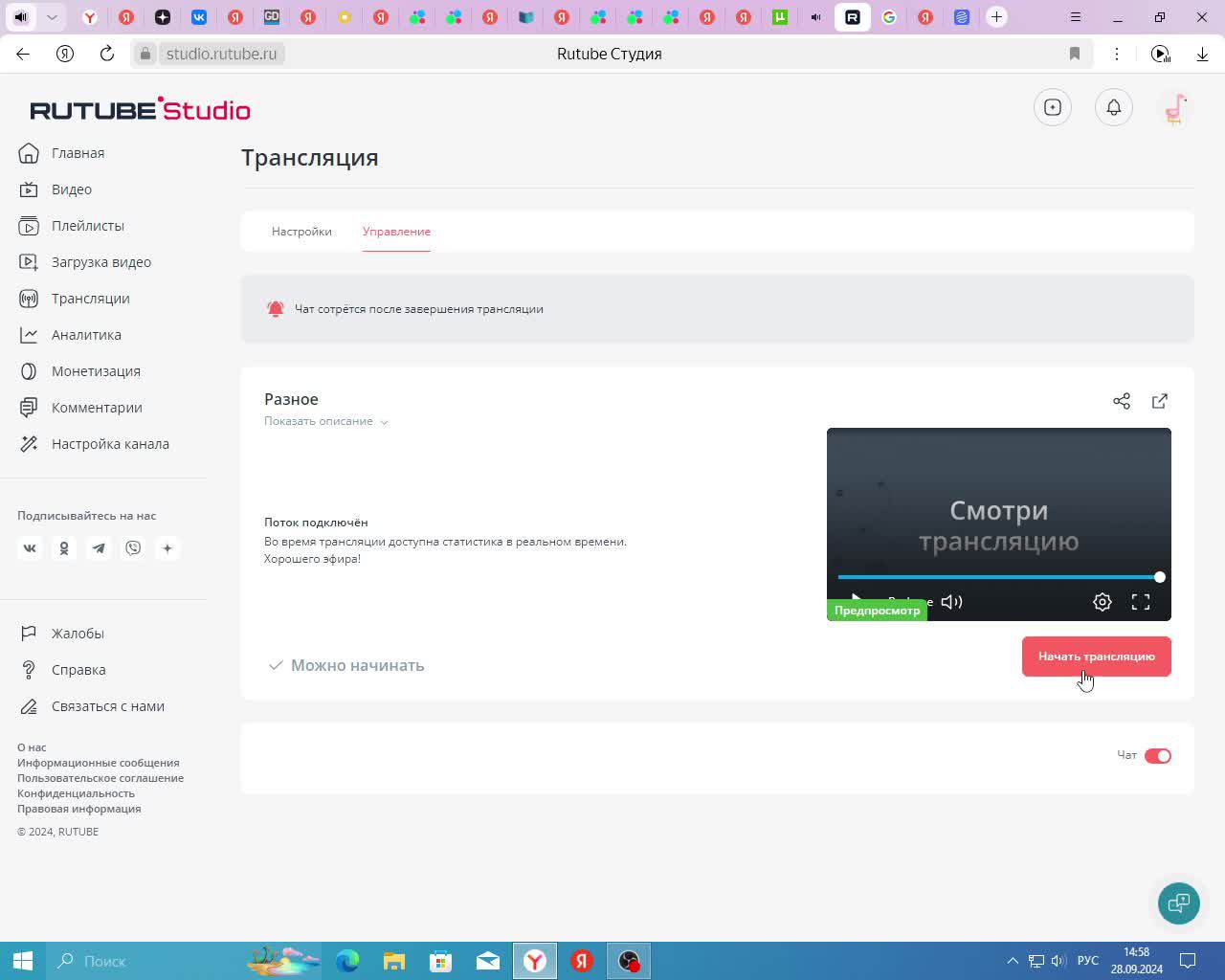This screenshot has width=1225, height=980.
Task: Open Плейлисты from the sidebar
Action: pyautogui.click(x=72, y=226)
